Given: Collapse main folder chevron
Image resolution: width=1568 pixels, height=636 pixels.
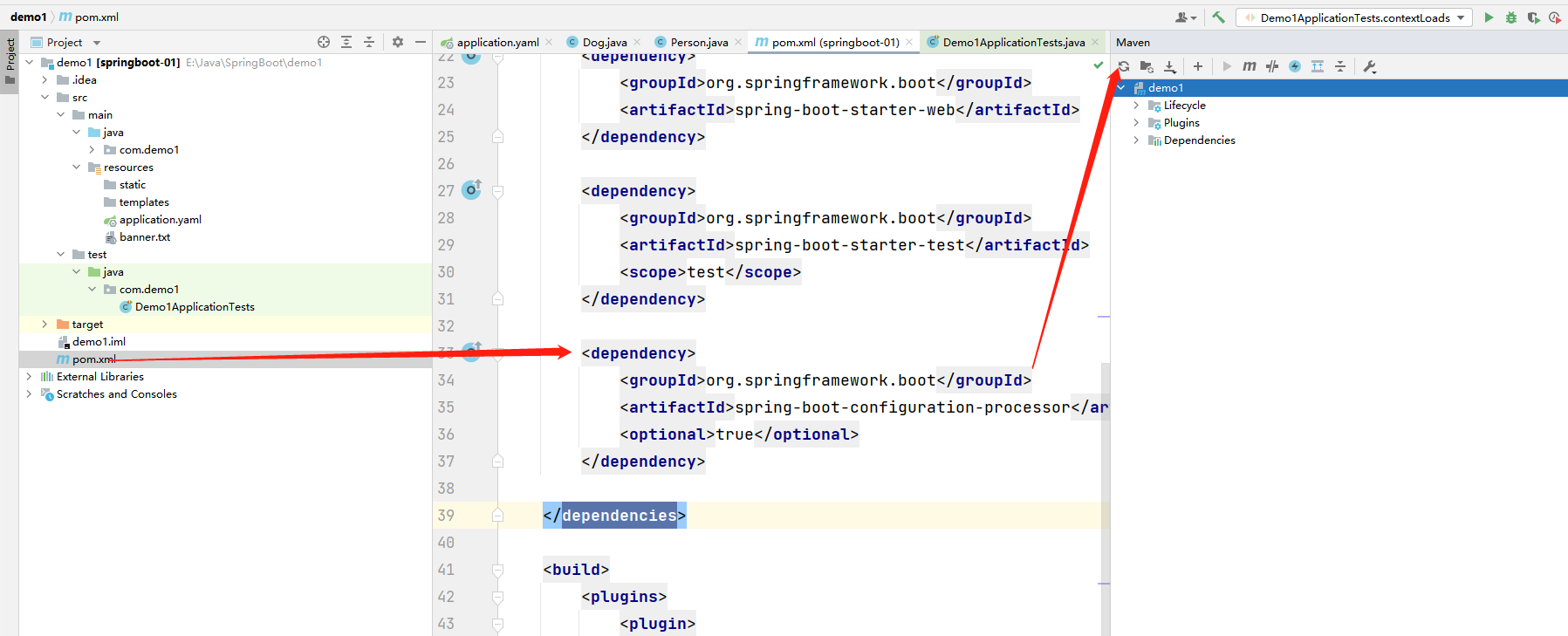Looking at the screenshot, I should click(61, 115).
